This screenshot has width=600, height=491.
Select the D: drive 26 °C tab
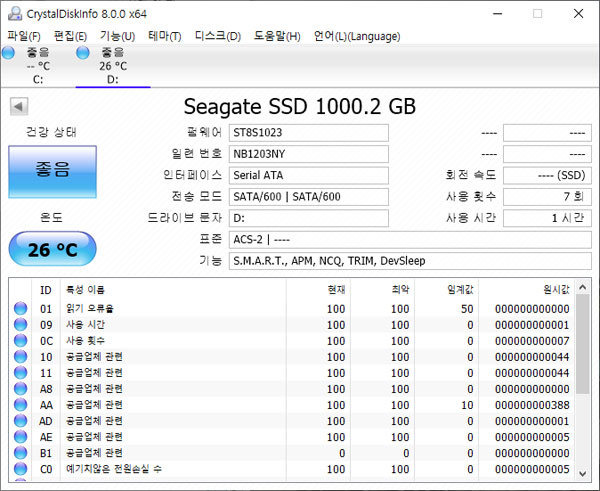pos(113,65)
